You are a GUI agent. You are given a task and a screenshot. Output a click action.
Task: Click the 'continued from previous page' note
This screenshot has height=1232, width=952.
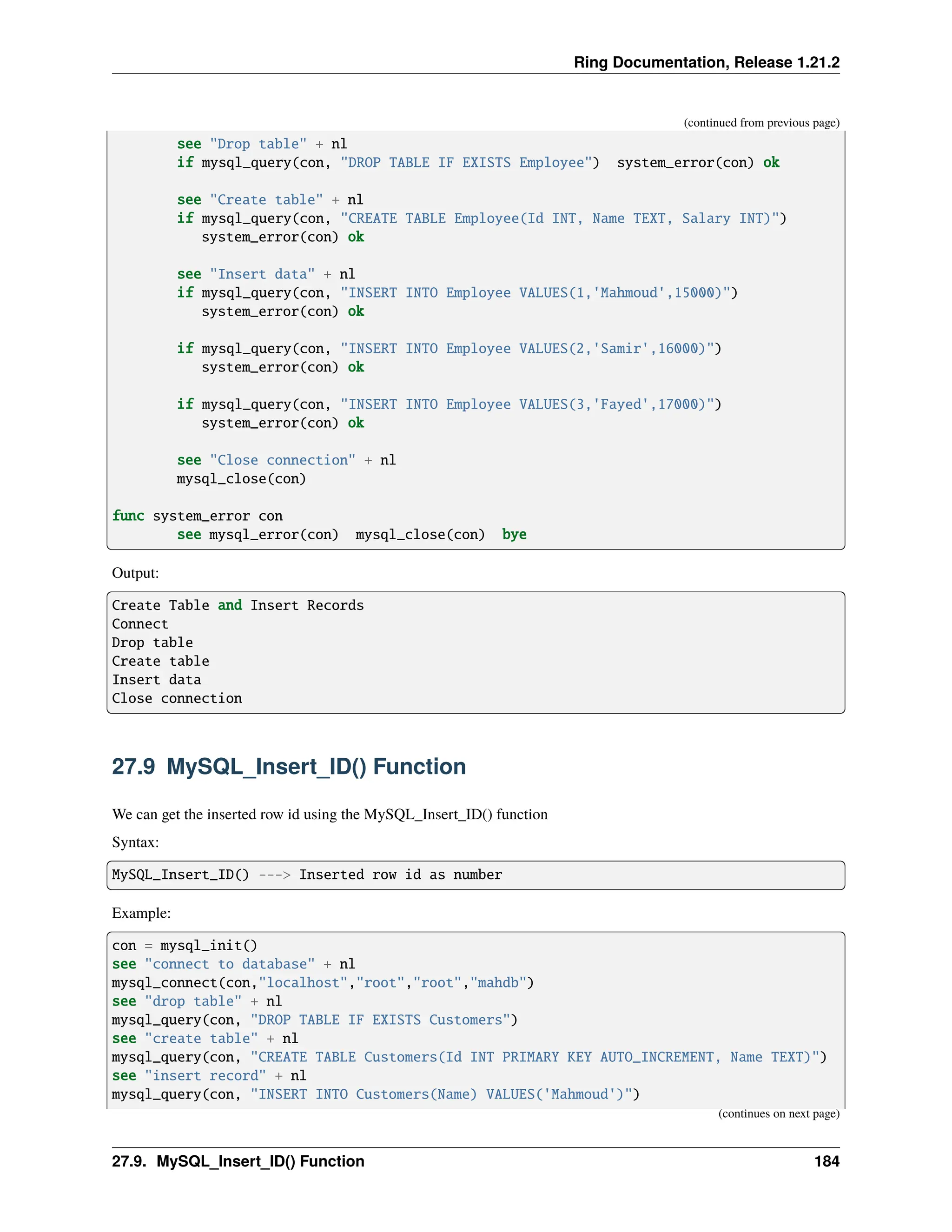tap(761, 122)
